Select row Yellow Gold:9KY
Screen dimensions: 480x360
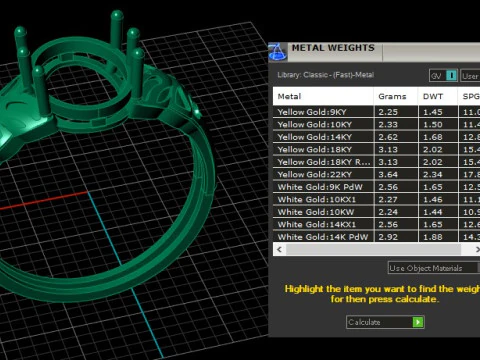pyautogui.click(x=376, y=112)
